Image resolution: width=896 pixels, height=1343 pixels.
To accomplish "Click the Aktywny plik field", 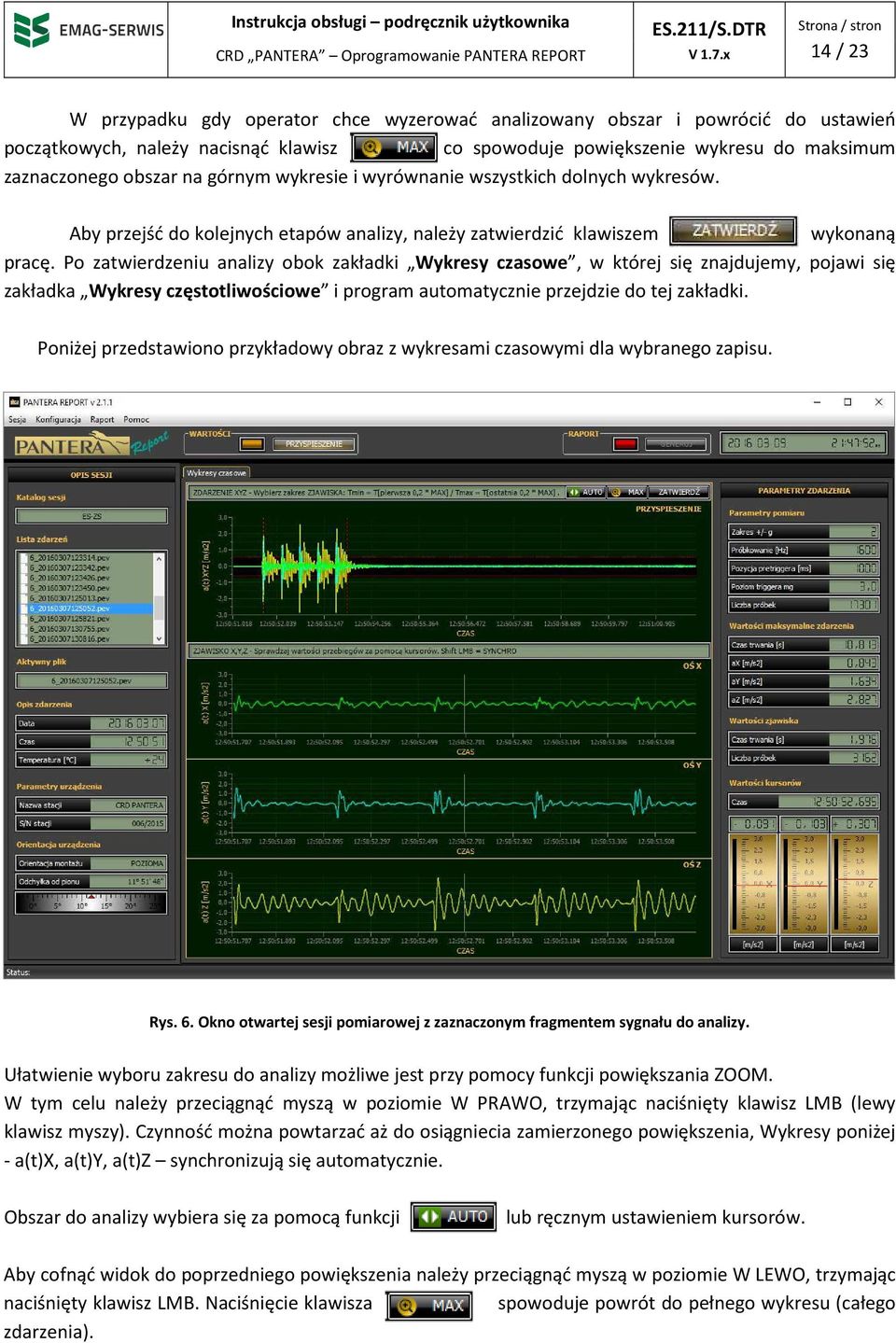I will 91,681.
